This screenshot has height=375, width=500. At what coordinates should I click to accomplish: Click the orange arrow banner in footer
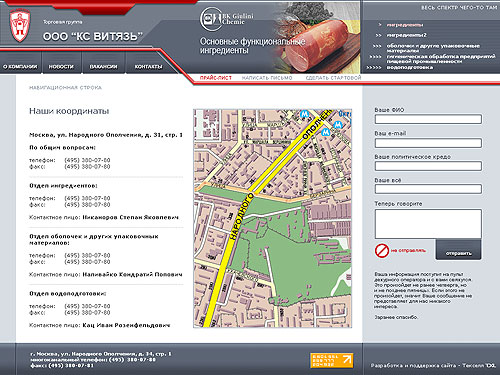click(332, 360)
